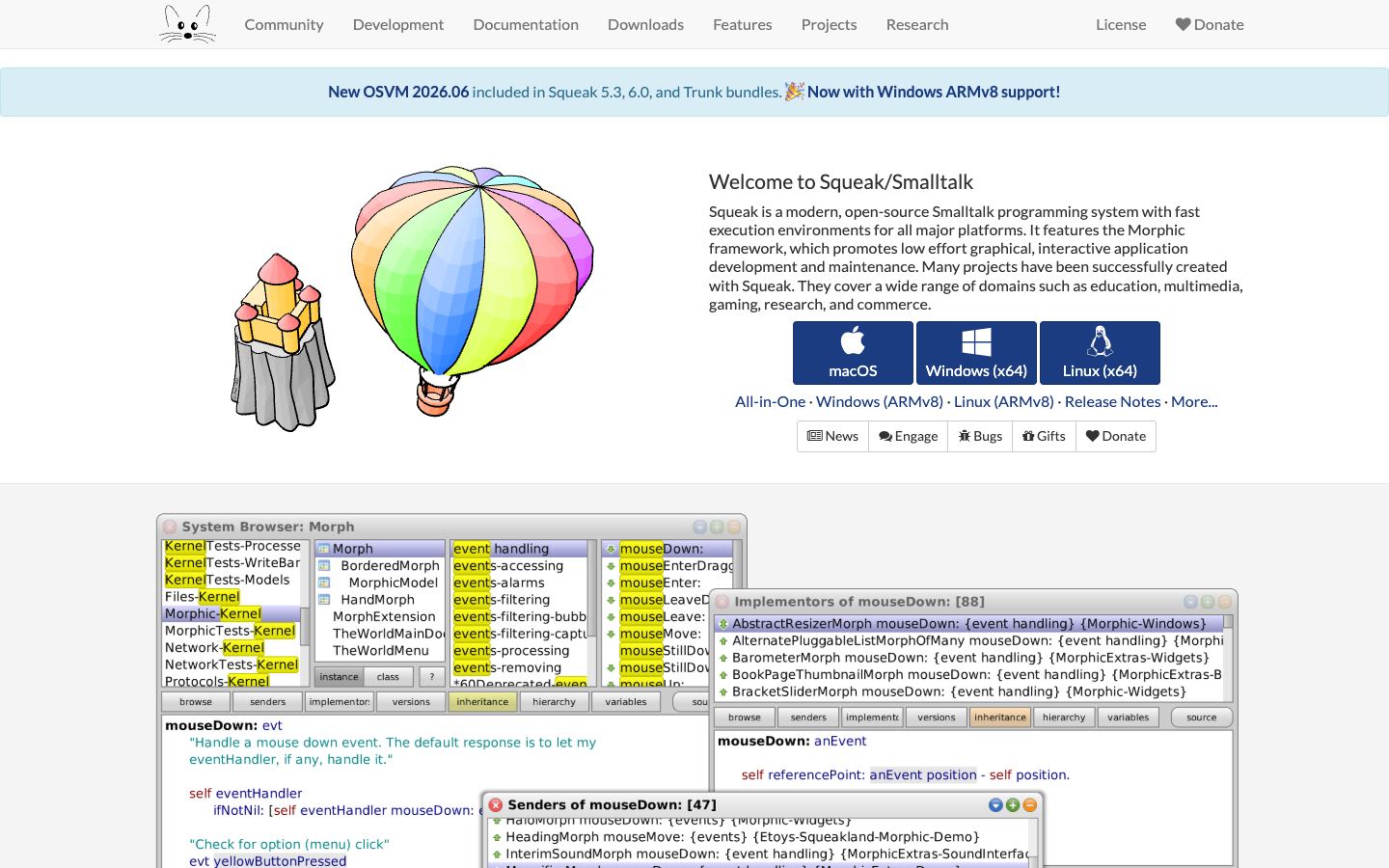Click the Squeak mouse logo

188,24
